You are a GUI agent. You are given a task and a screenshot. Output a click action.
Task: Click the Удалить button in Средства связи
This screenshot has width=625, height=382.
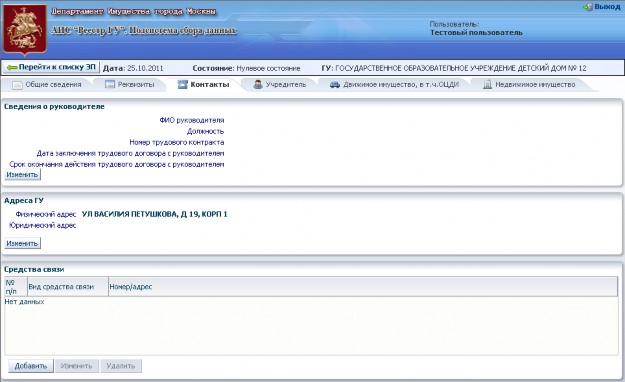pos(121,366)
